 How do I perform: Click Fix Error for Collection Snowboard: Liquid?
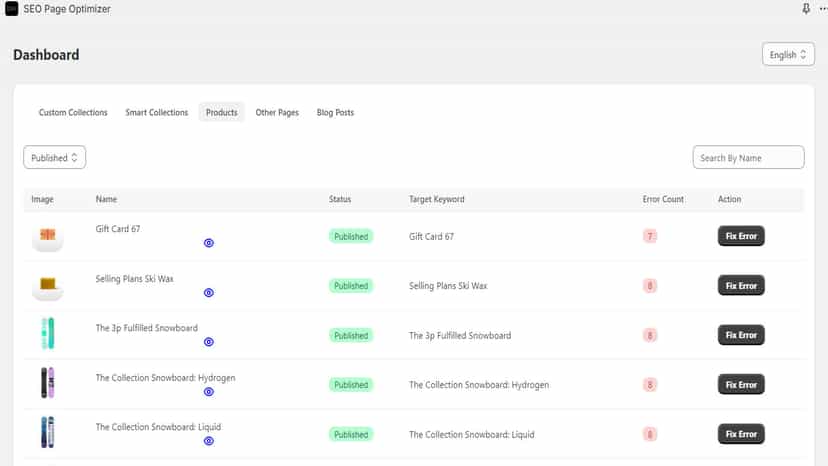pos(741,434)
